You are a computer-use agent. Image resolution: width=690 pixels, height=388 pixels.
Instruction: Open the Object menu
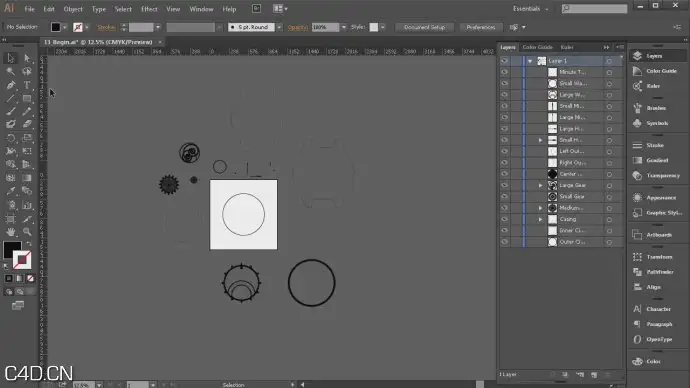tap(73, 9)
